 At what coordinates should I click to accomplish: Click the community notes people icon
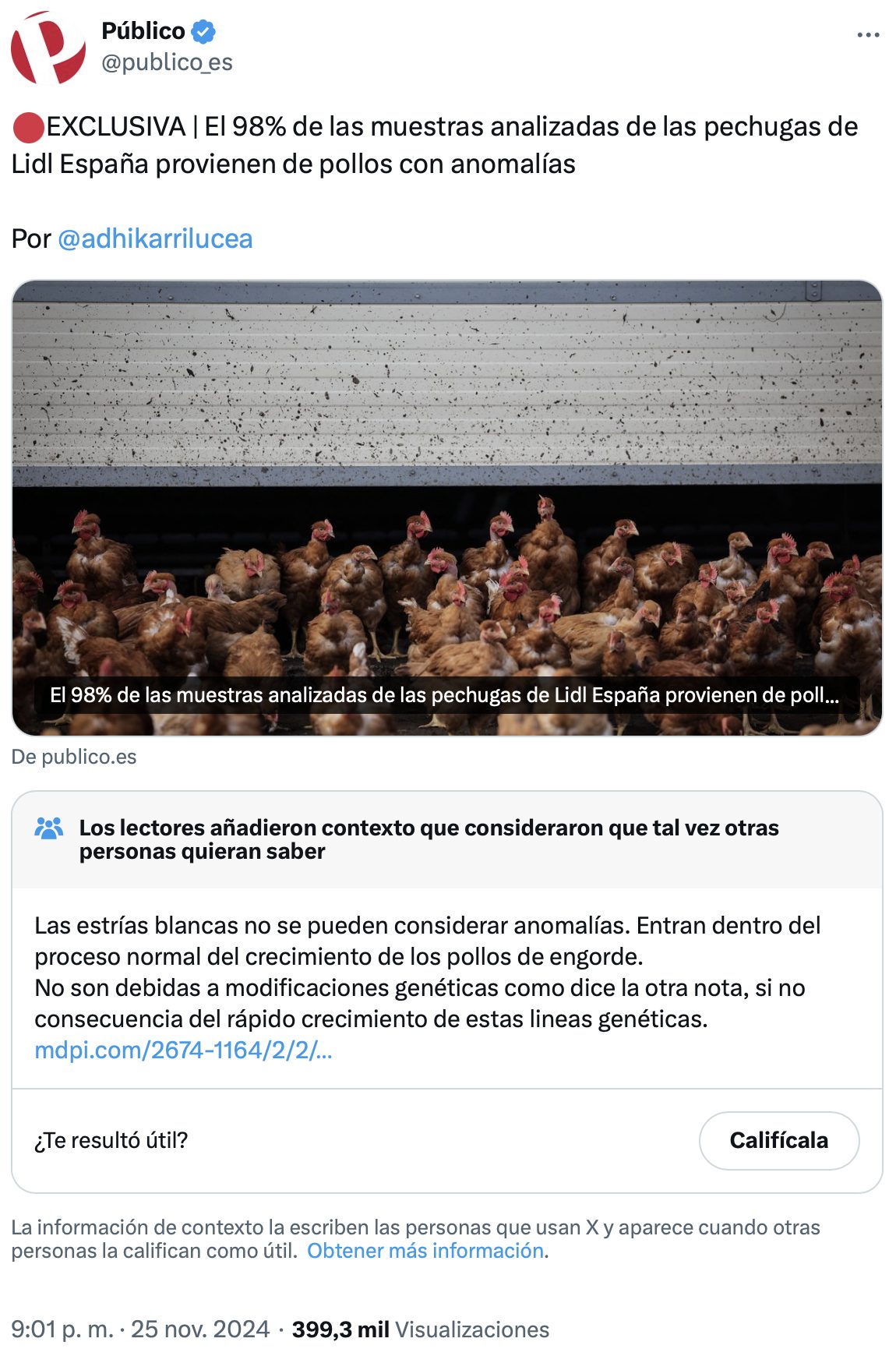tap(49, 828)
